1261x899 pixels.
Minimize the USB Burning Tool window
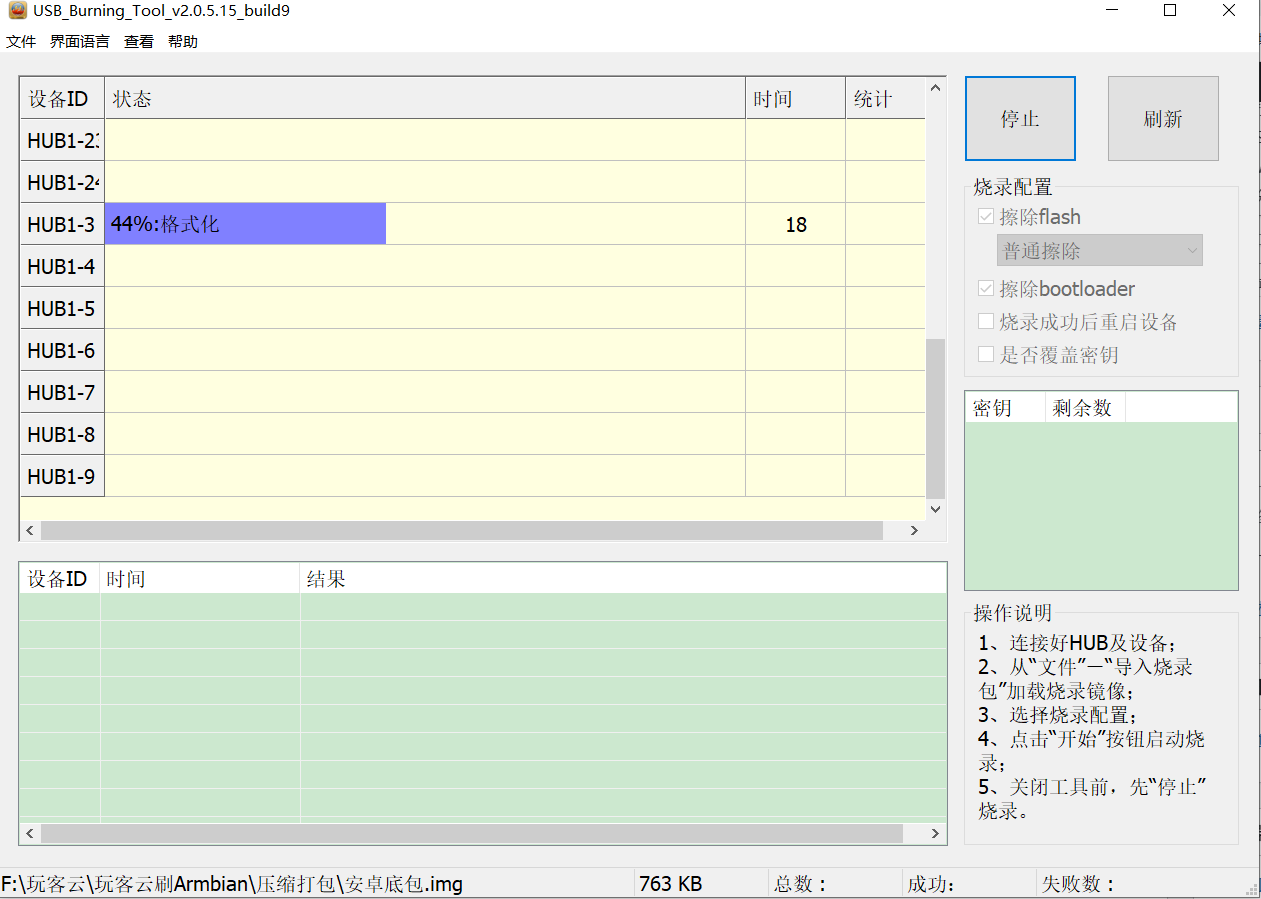click(1111, 11)
